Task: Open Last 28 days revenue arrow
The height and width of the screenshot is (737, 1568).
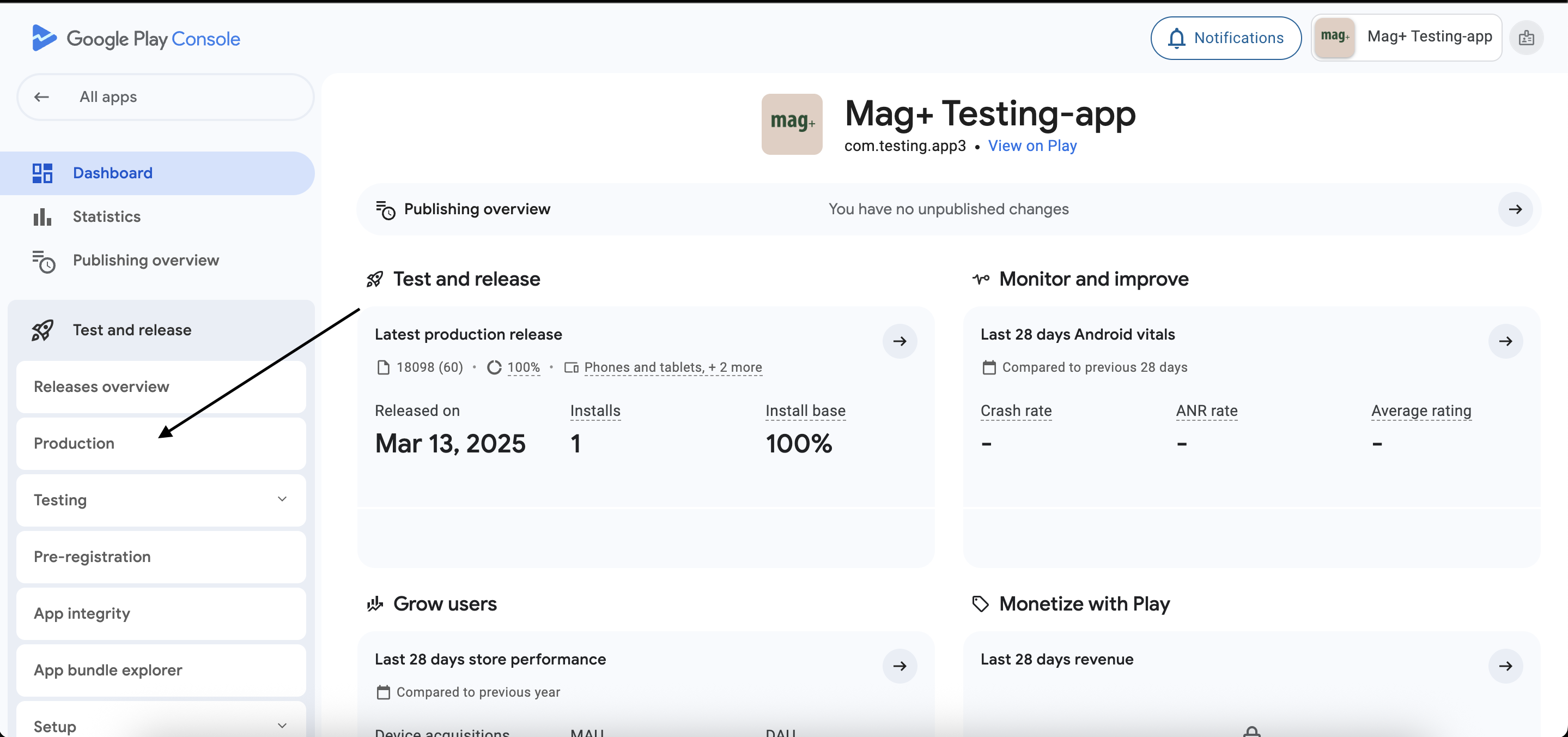Action: (x=1505, y=666)
